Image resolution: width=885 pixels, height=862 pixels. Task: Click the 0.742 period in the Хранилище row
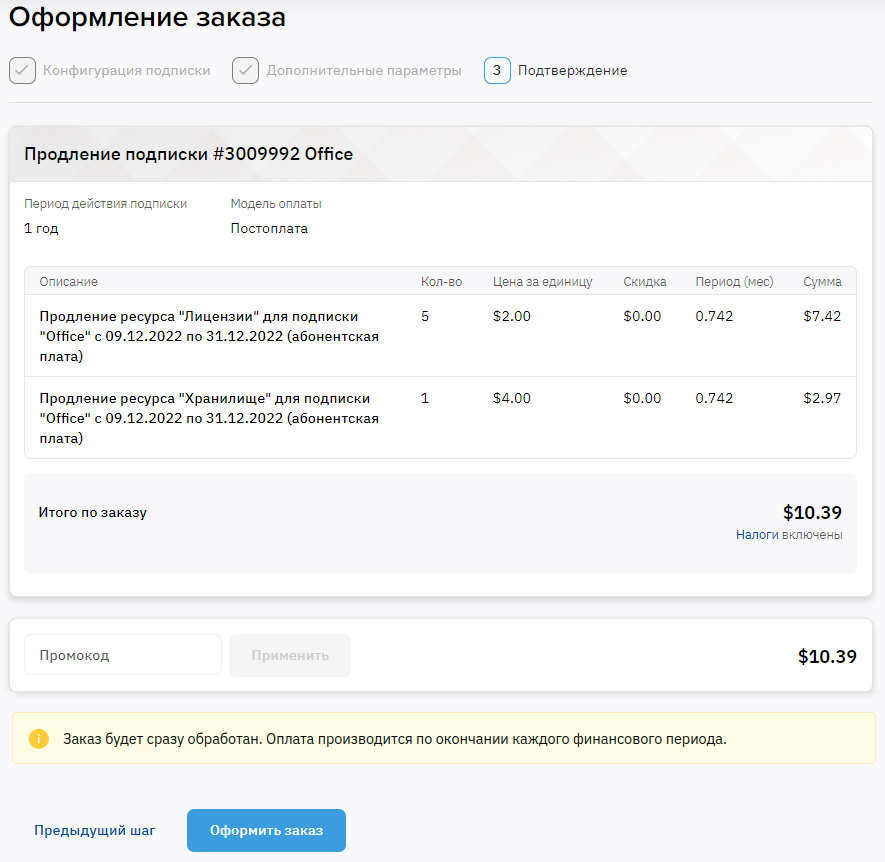point(714,398)
